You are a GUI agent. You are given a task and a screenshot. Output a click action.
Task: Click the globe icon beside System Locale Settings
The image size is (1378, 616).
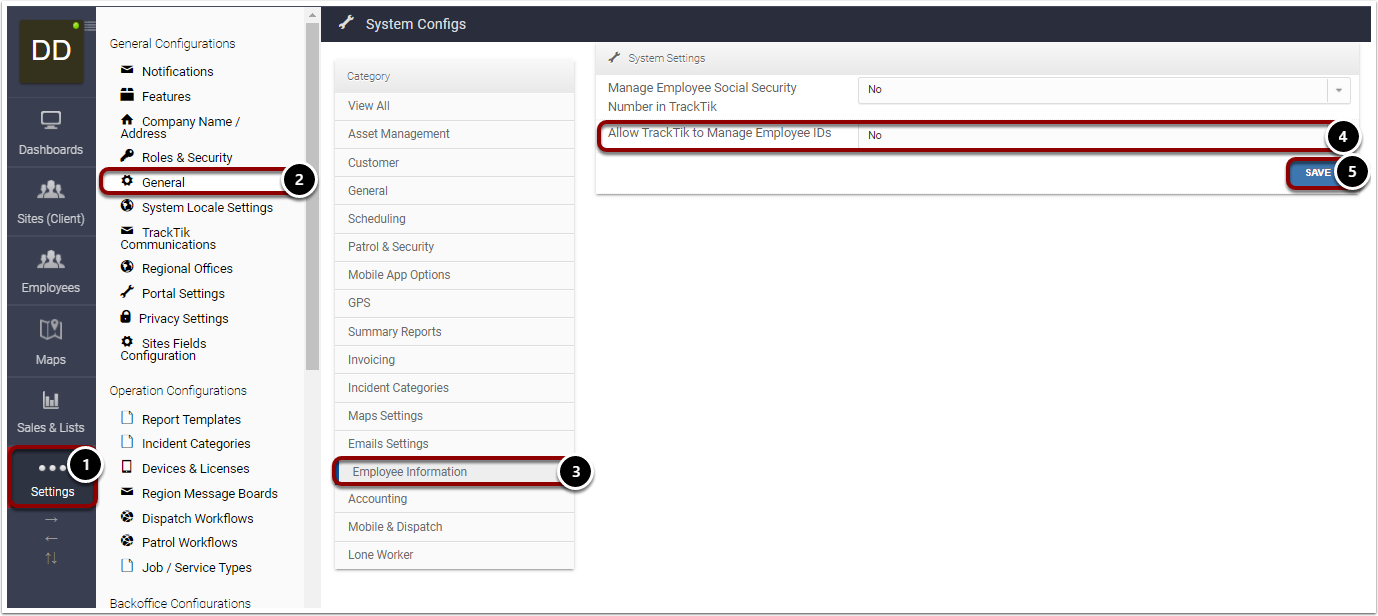tap(127, 206)
